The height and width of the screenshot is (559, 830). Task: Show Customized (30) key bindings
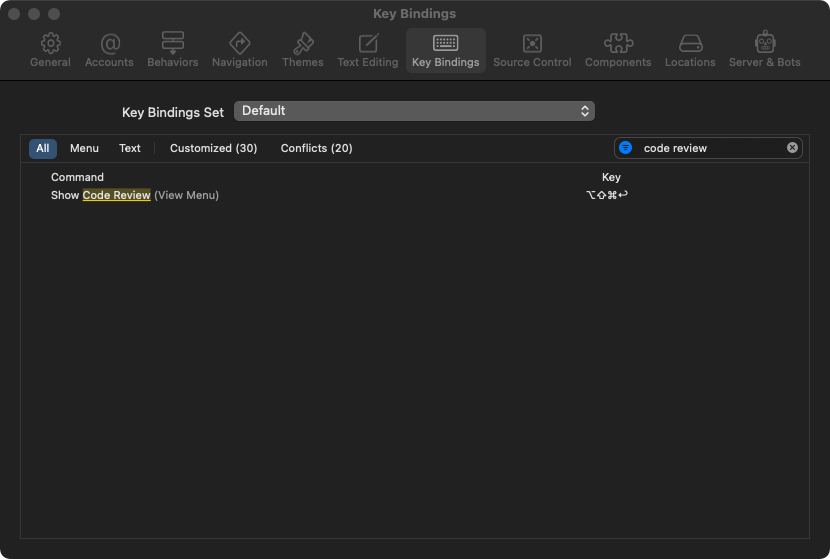click(x=213, y=148)
